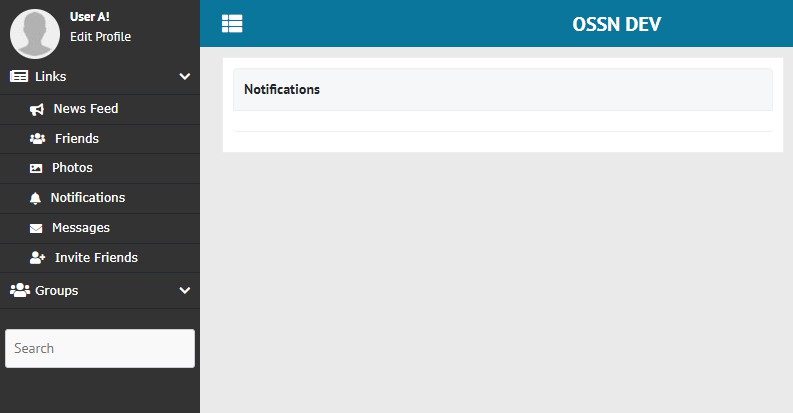
Task: Click the Groups people icon
Action: coord(19,290)
